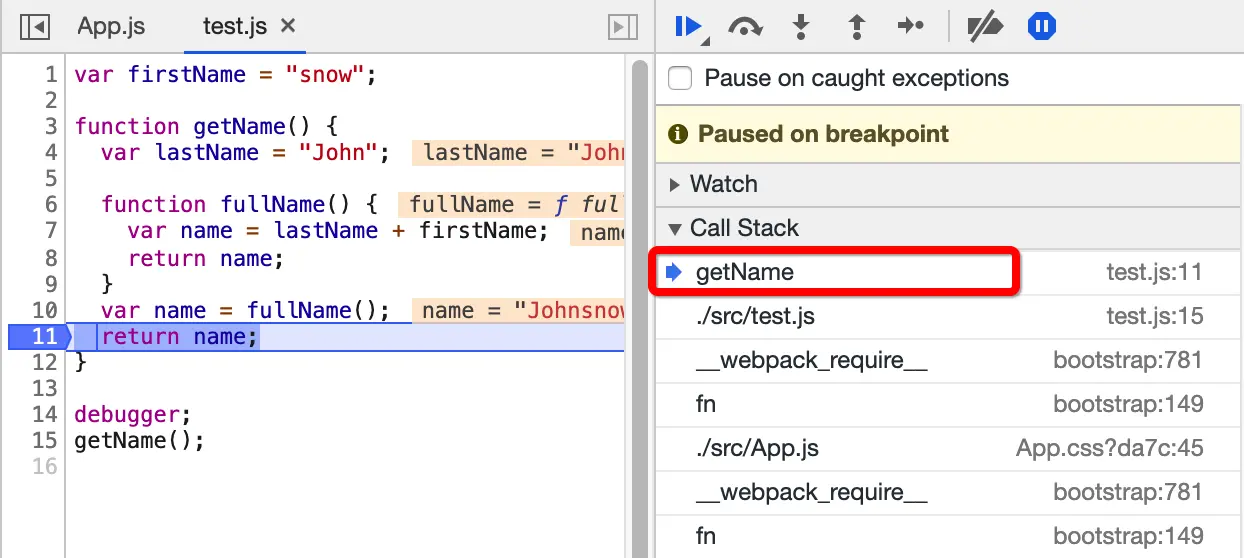Set breakpoint on line 7

51,231
